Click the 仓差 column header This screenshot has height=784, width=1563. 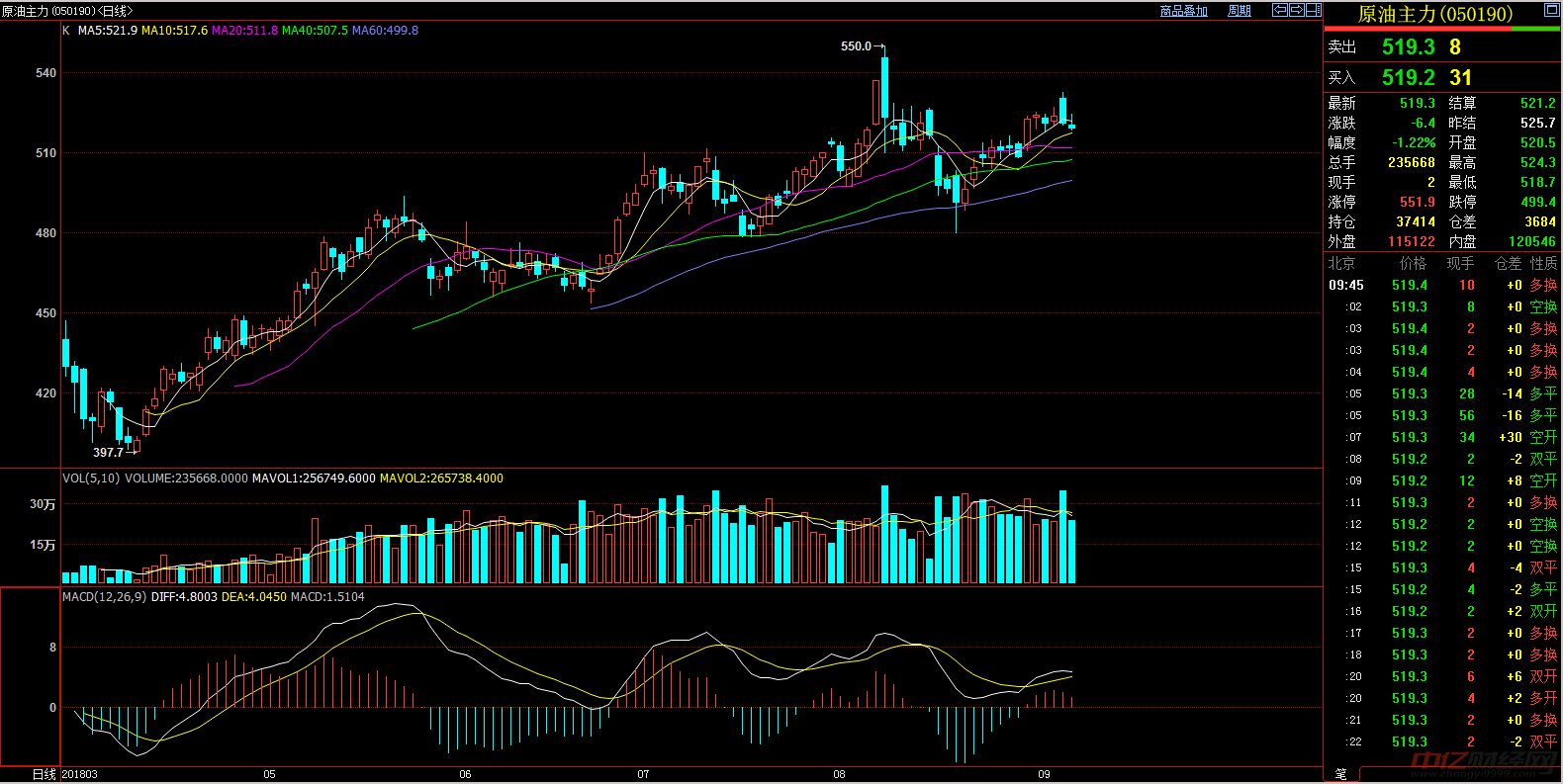tap(1508, 263)
